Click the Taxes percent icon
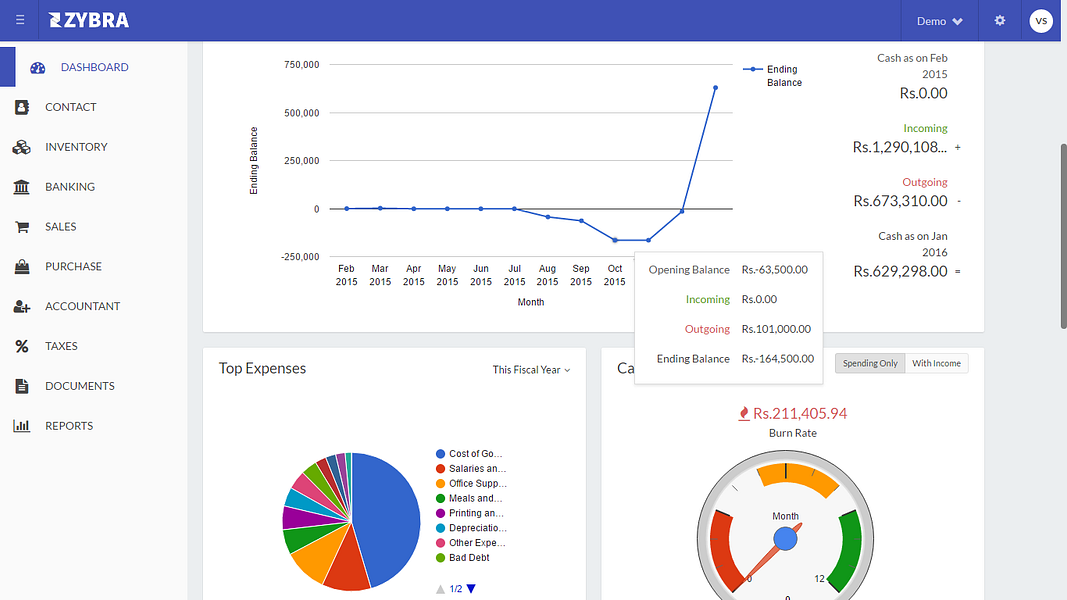This screenshot has width=1067, height=600. point(22,346)
